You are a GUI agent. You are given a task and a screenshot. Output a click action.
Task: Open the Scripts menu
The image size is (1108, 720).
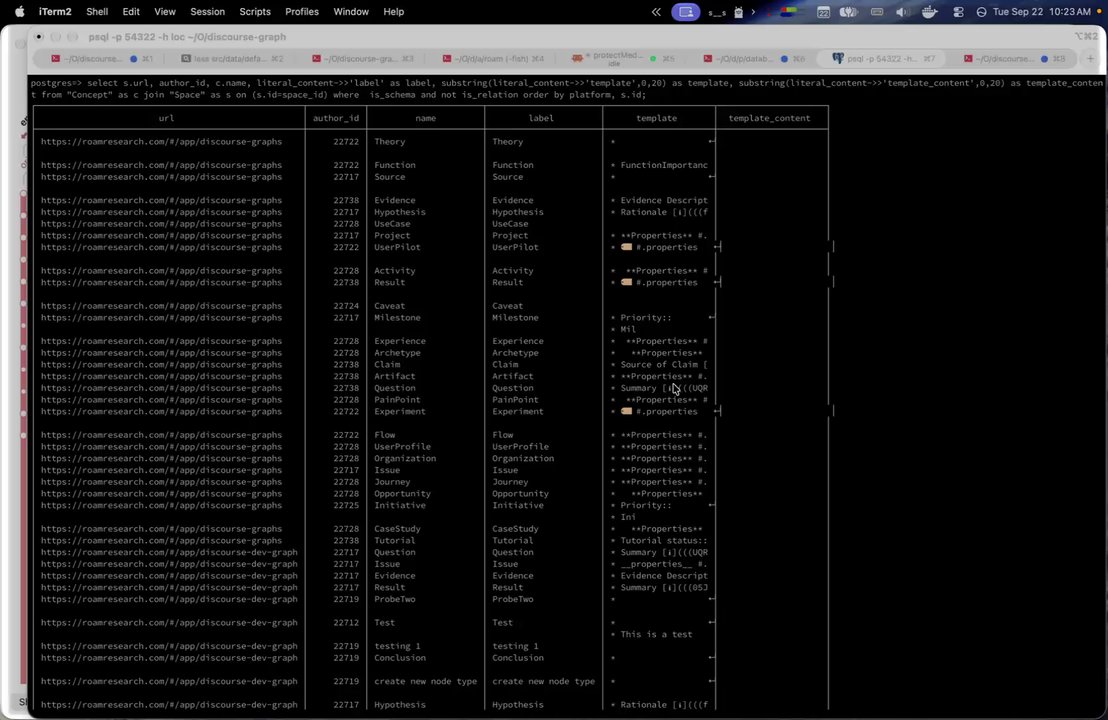click(x=254, y=11)
